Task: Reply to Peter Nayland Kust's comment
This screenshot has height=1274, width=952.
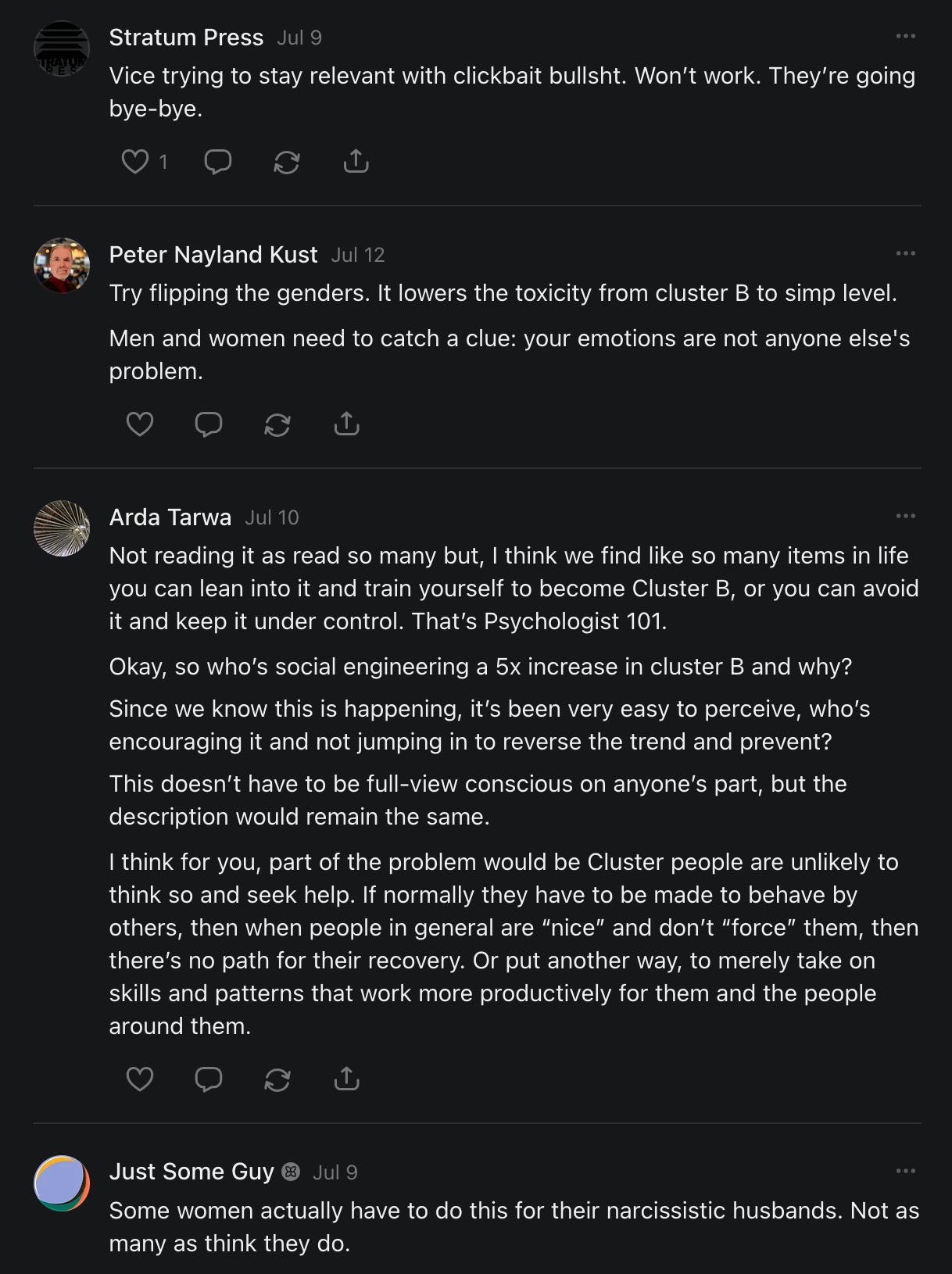Action: [x=209, y=424]
